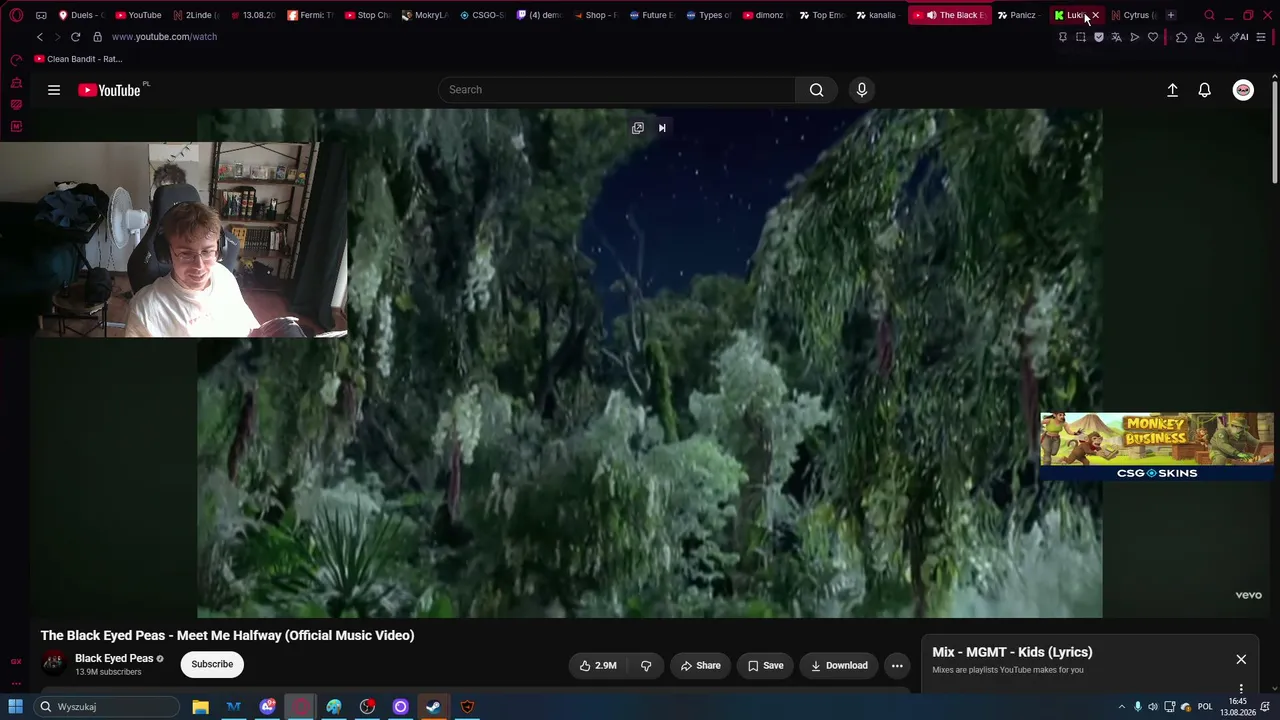Image resolution: width=1280 pixels, height=720 pixels.
Task: Open Easy Setup settings sliders icon
Action: click(x=1261, y=37)
